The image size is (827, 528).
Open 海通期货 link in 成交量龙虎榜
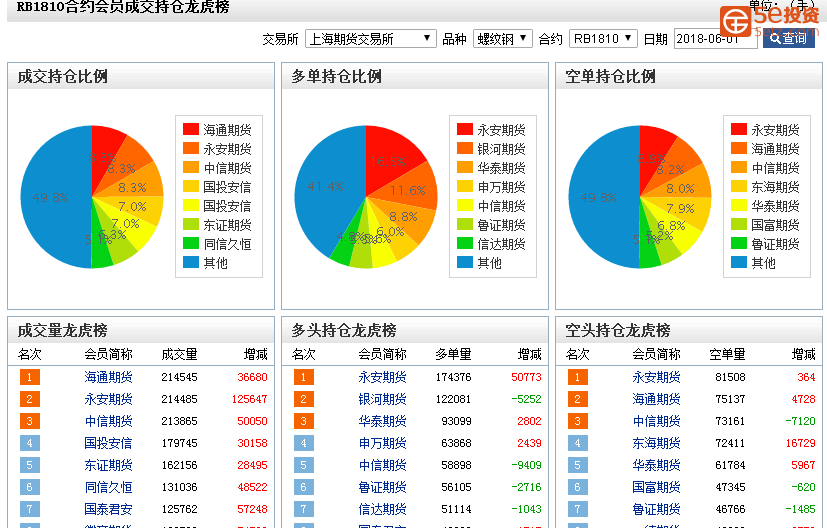click(108, 377)
